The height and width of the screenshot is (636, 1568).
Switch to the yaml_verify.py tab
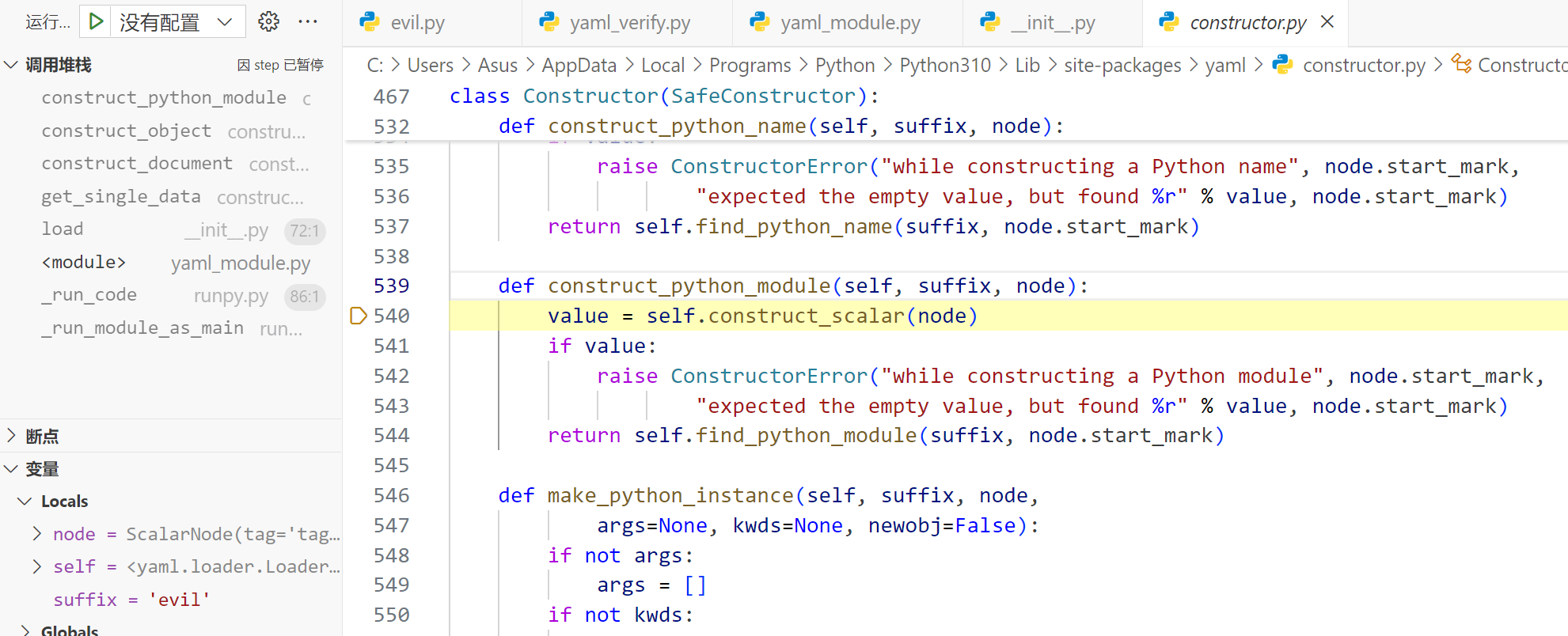coord(627,22)
